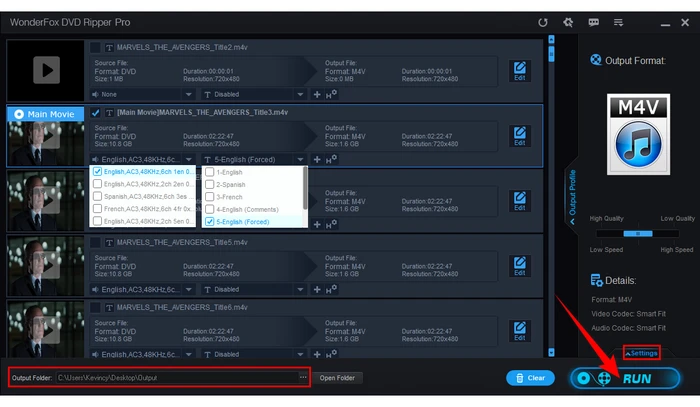Image resolution: width=700 pixels, height=407 pixels.
Task: Browse output folder with three-dots button
Action: 303,378
